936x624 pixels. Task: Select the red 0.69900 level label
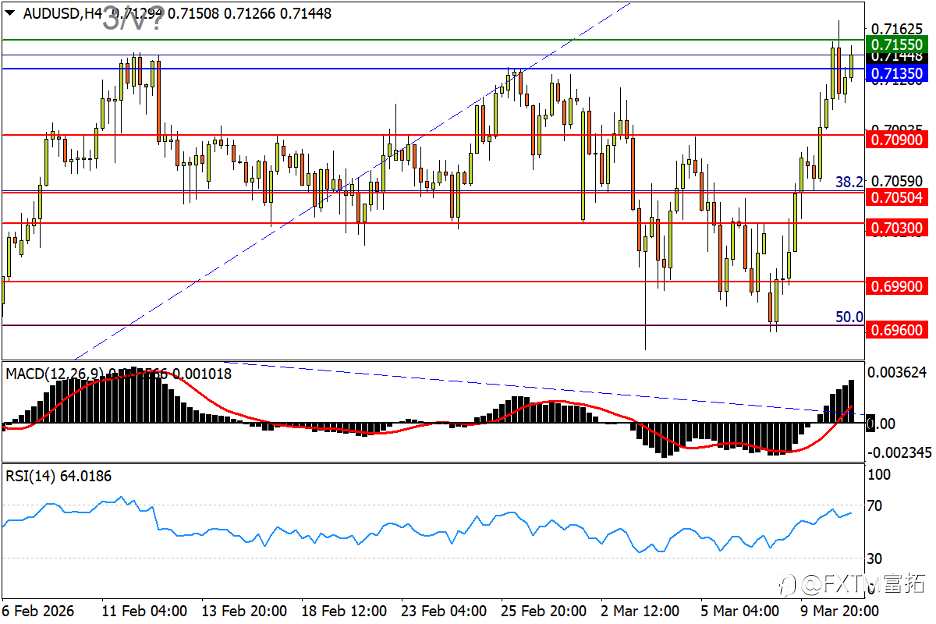[x=897, y=286]
